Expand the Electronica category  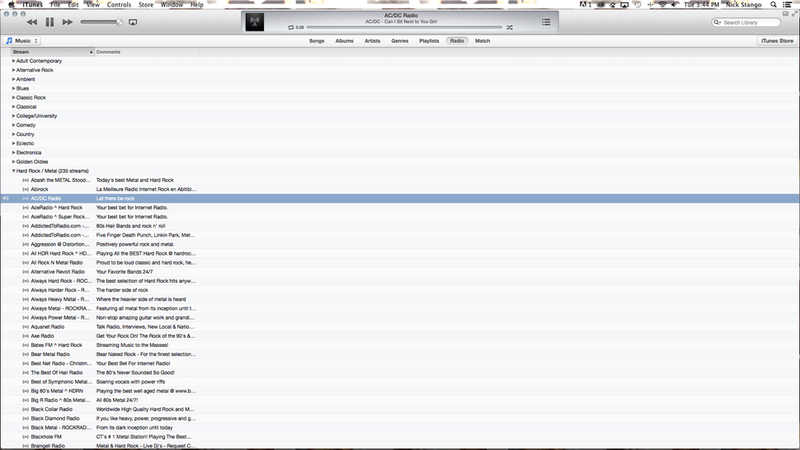pyautogui.click(x=14, y=153)
